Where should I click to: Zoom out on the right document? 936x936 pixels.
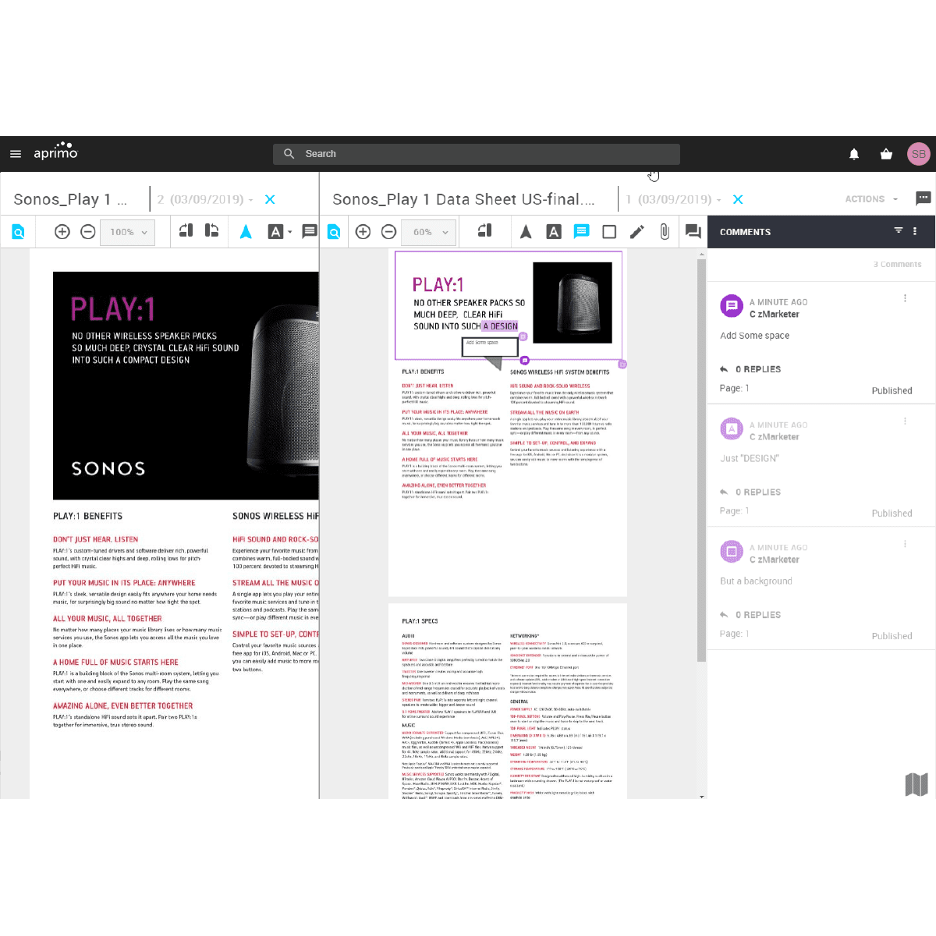(x=389, y=232)
